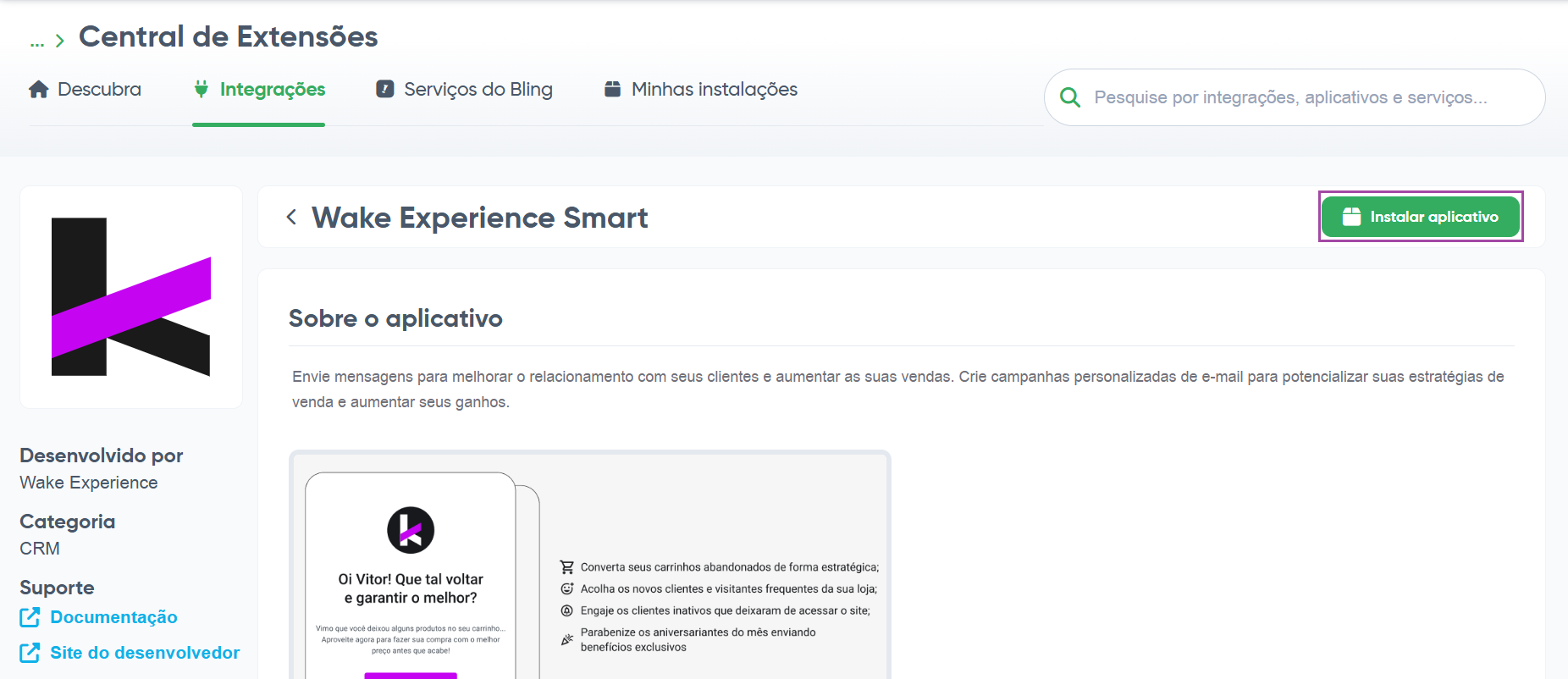The height and width of the screenshot is (679, 1568).
Task: Click the cart icon in the preview
Action: click(567, 567)
